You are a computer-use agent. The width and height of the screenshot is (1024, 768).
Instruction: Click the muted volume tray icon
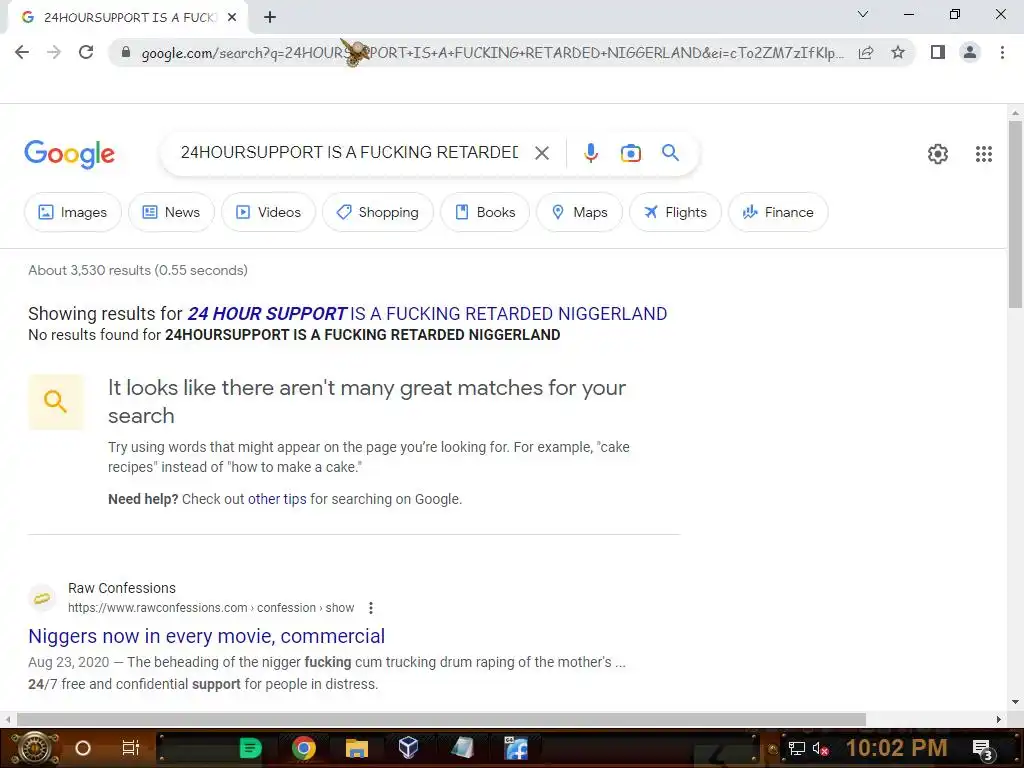point(820,748)
